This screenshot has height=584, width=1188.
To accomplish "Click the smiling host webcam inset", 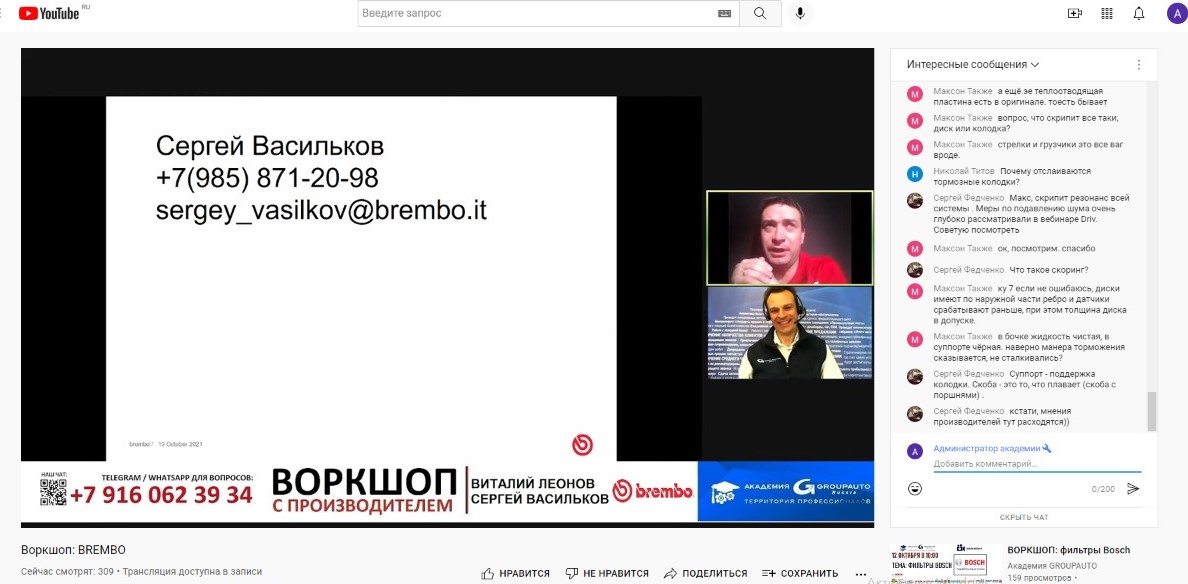I will [x=789, y=333].
